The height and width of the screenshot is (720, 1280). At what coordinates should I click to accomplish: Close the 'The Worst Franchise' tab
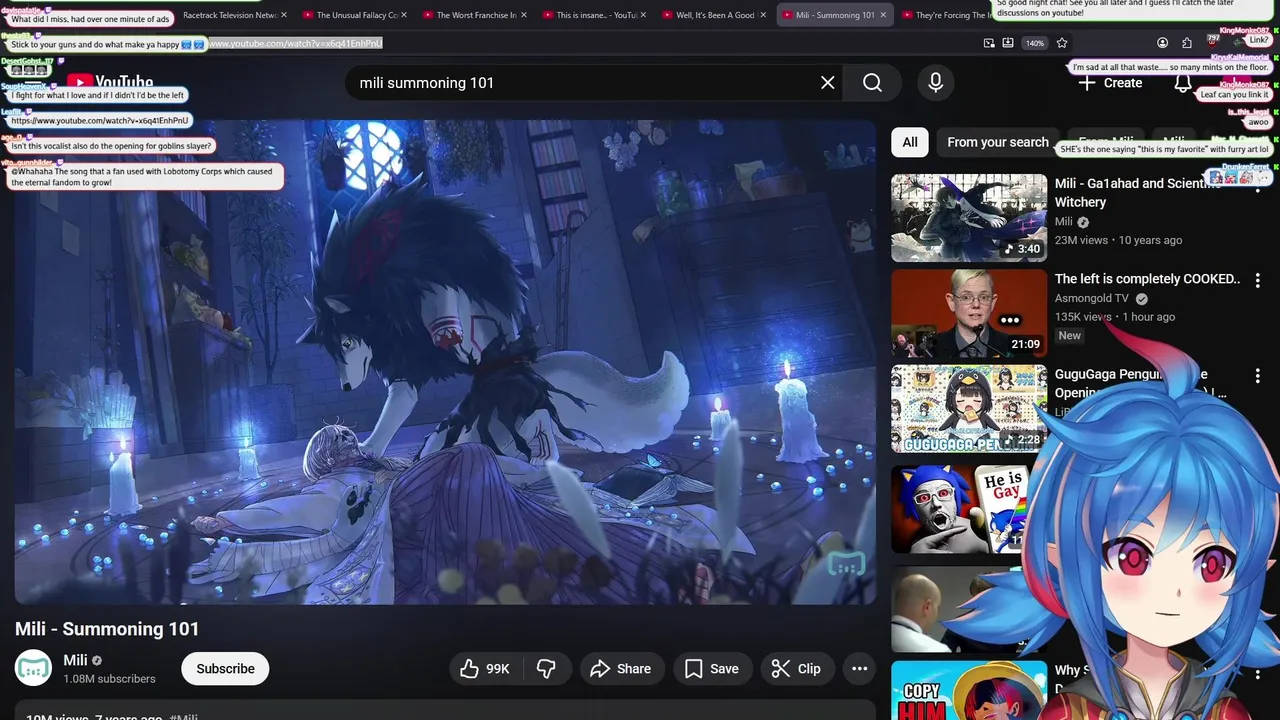click(524, 15)
